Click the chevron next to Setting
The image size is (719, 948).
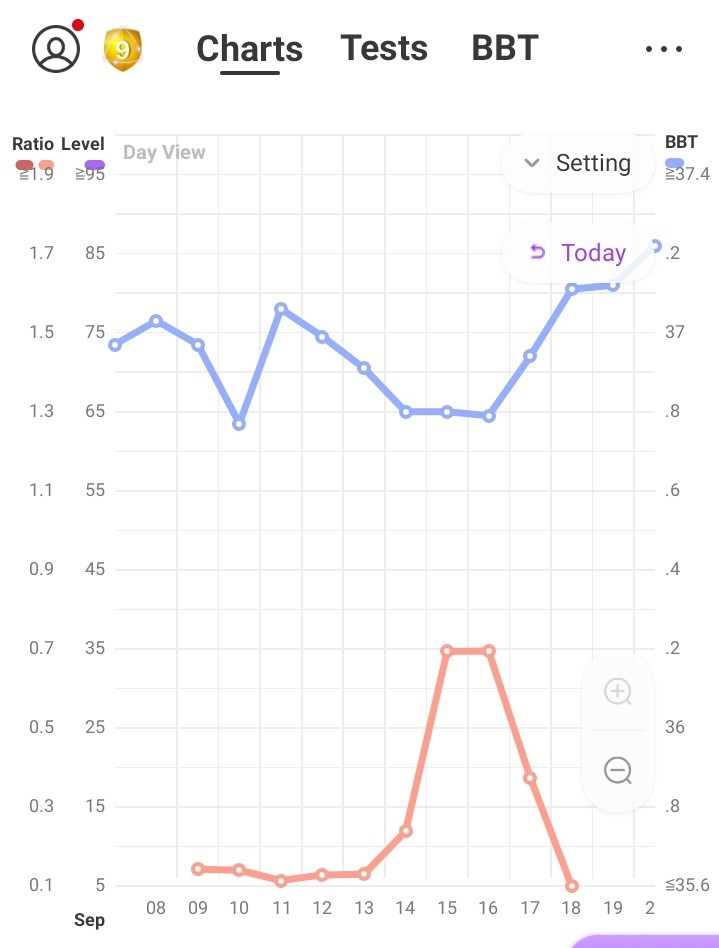coord(532,163)
